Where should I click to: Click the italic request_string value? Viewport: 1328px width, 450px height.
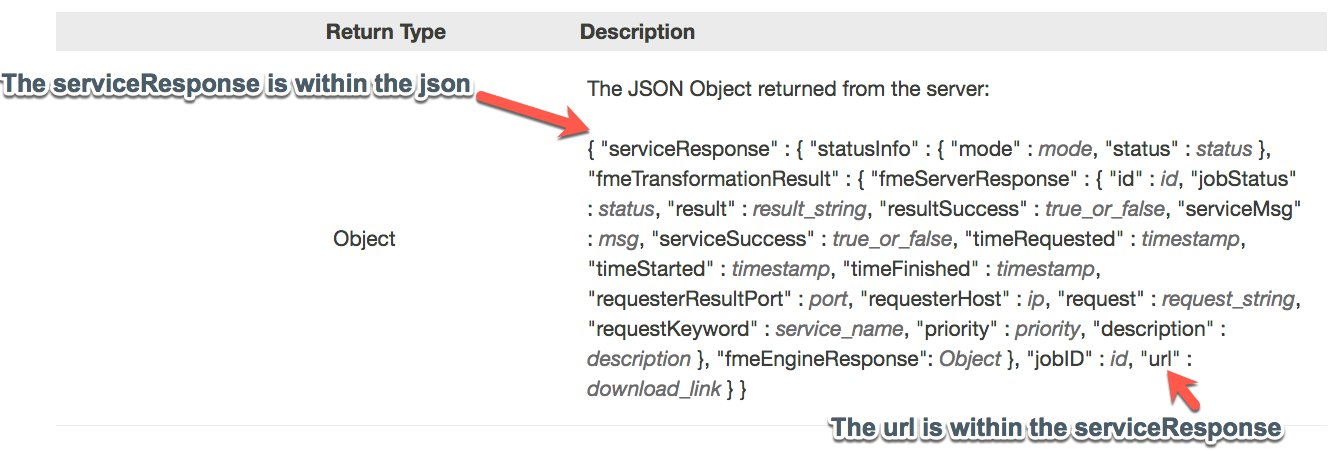(x=1229, y=299)
